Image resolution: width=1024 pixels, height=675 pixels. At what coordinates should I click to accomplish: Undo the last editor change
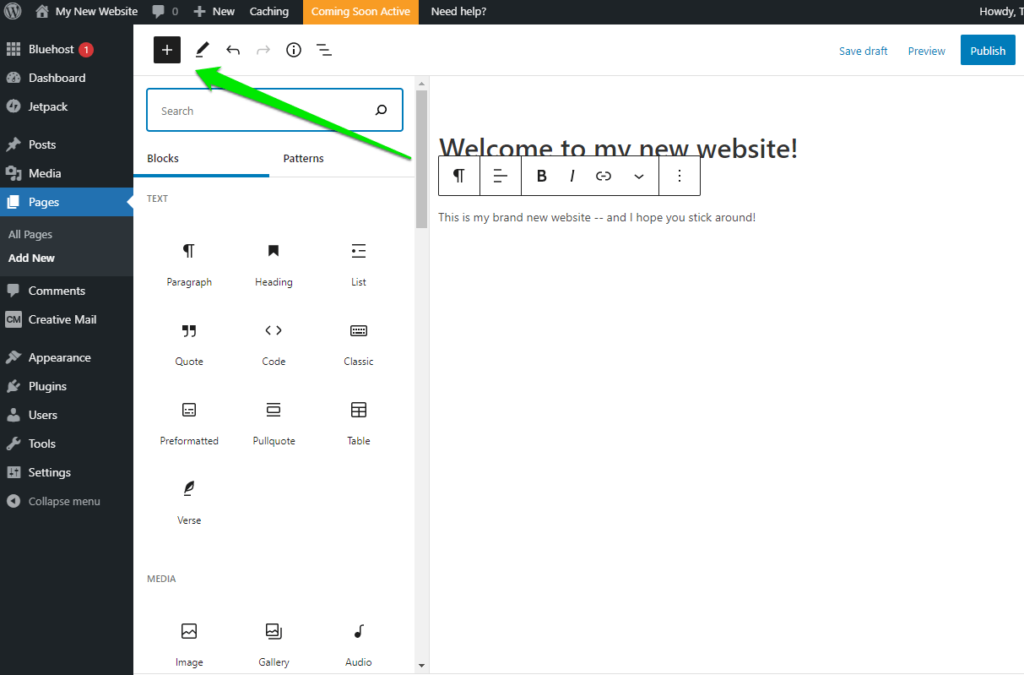(x=232, y=50)
